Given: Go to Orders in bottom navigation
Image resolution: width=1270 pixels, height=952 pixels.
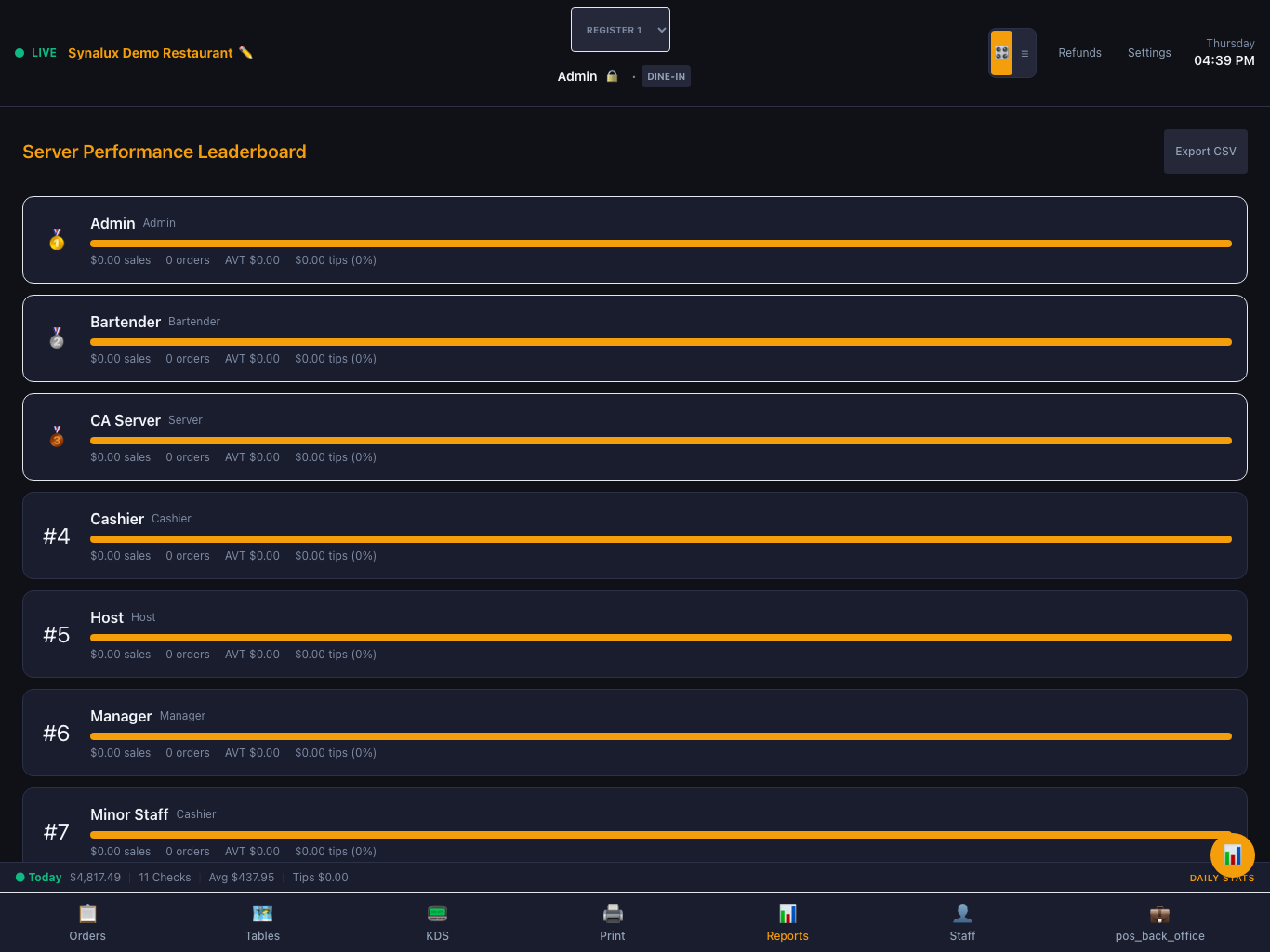Looking at the screenshot, I should pos(87,922).
